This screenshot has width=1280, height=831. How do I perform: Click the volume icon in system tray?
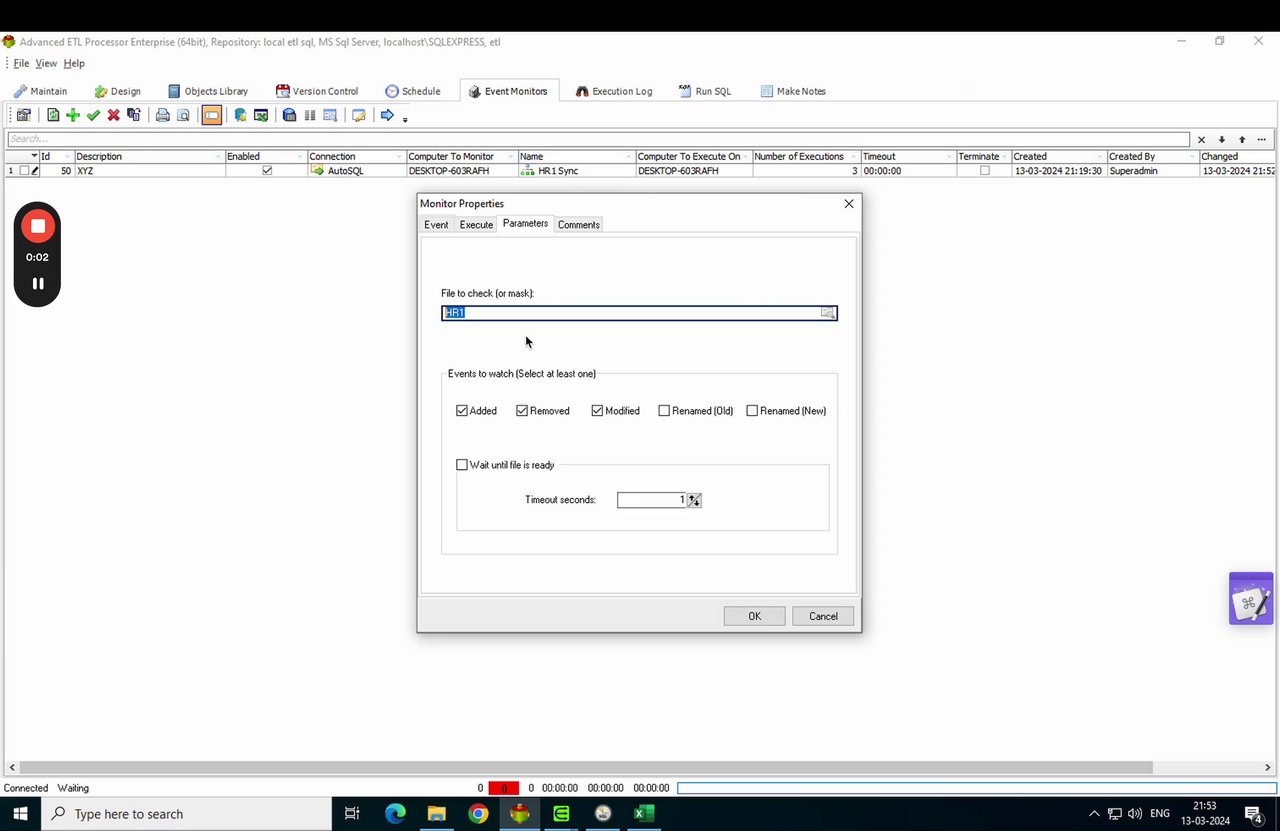tap(1135, 814)
